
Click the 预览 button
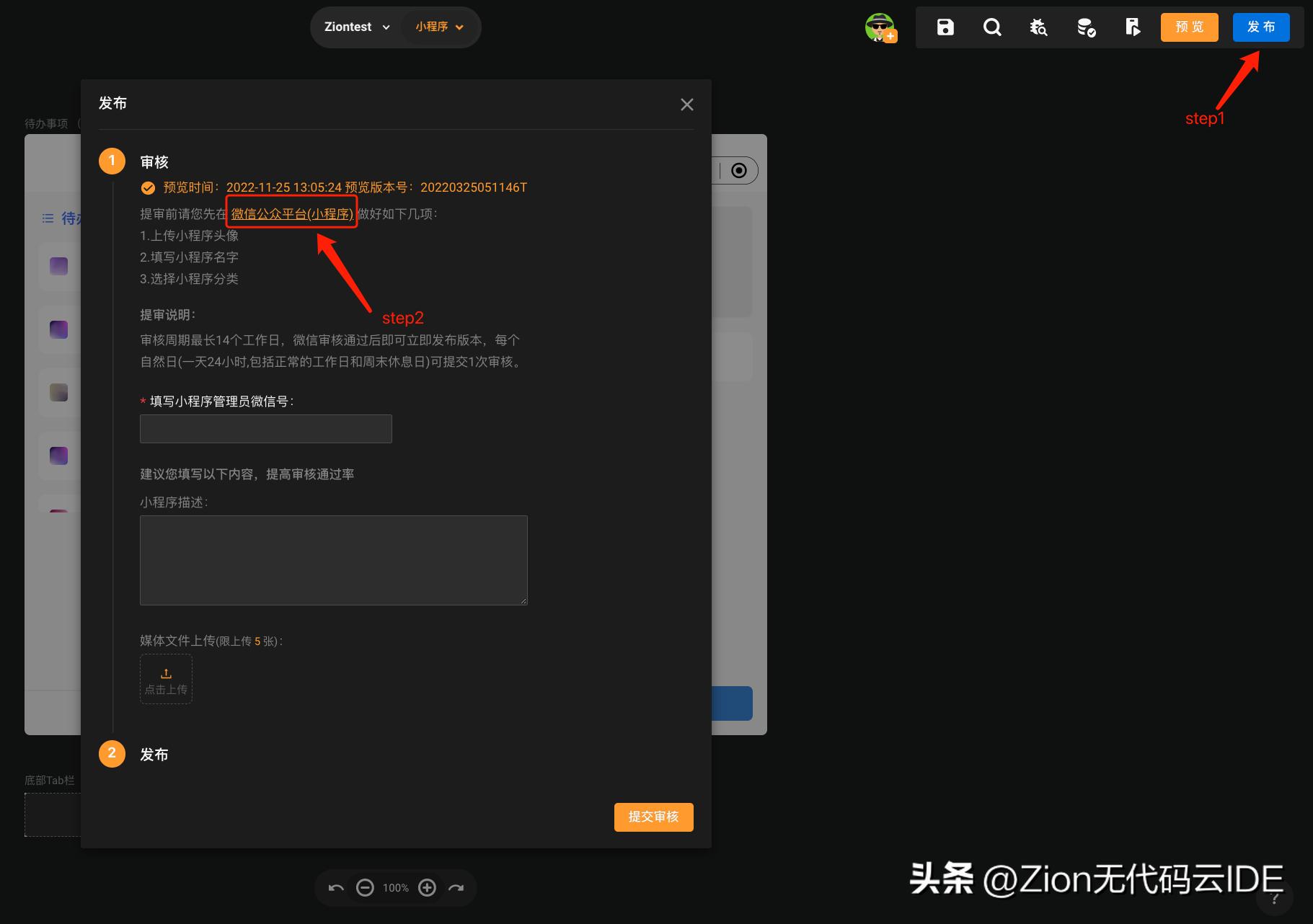click(x=1188, y=27)
